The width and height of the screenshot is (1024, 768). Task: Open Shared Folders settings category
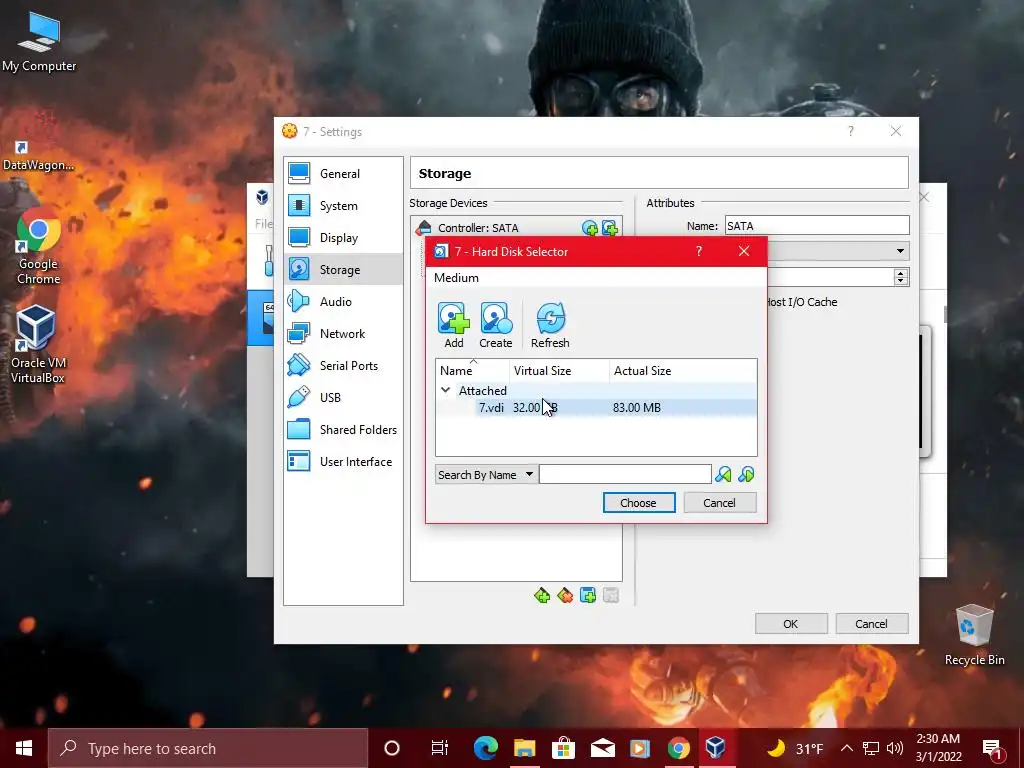tap(344, 430)
